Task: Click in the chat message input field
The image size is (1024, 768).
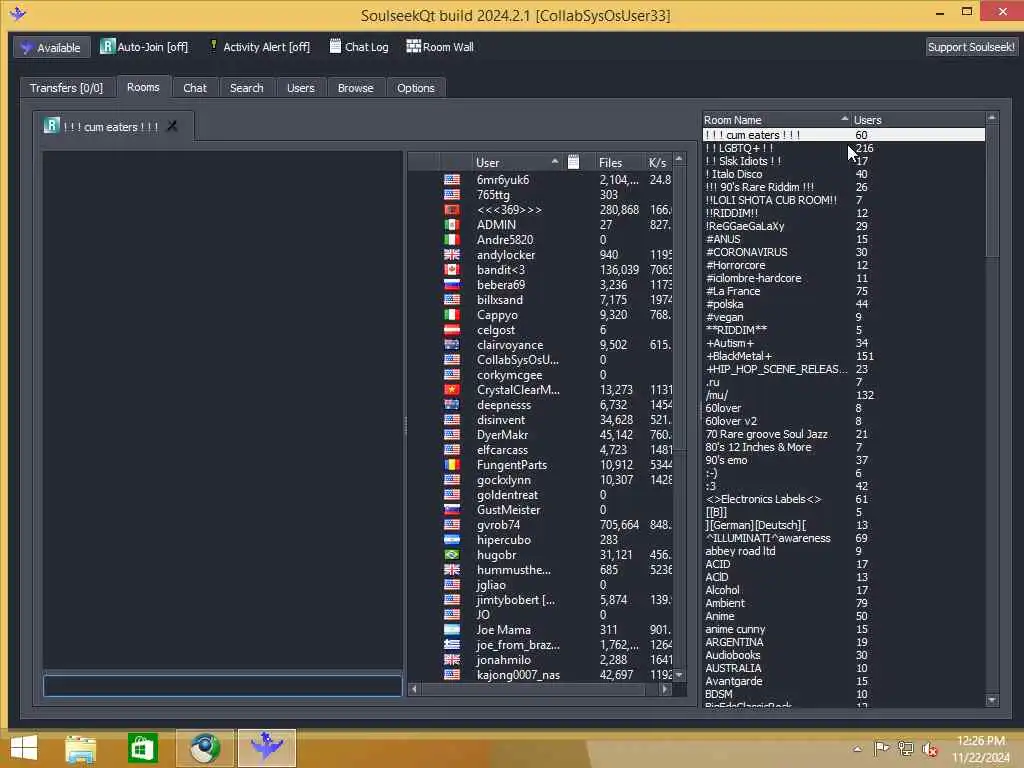Action: tap(222, 685)
